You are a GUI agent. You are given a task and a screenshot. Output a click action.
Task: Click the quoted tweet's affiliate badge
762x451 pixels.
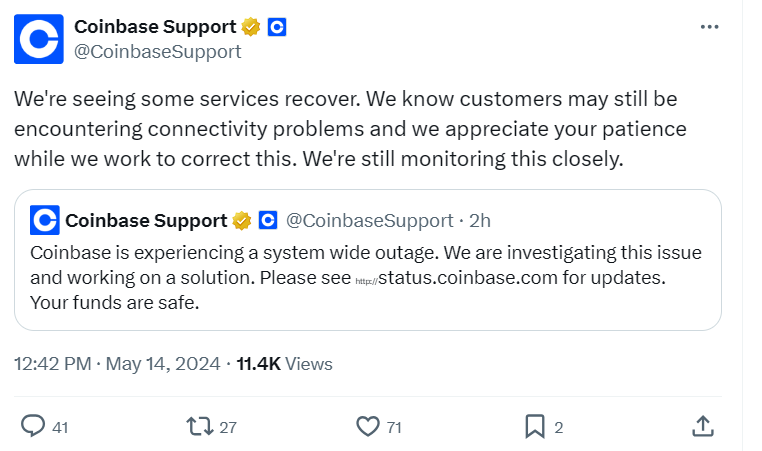(267, 220)
